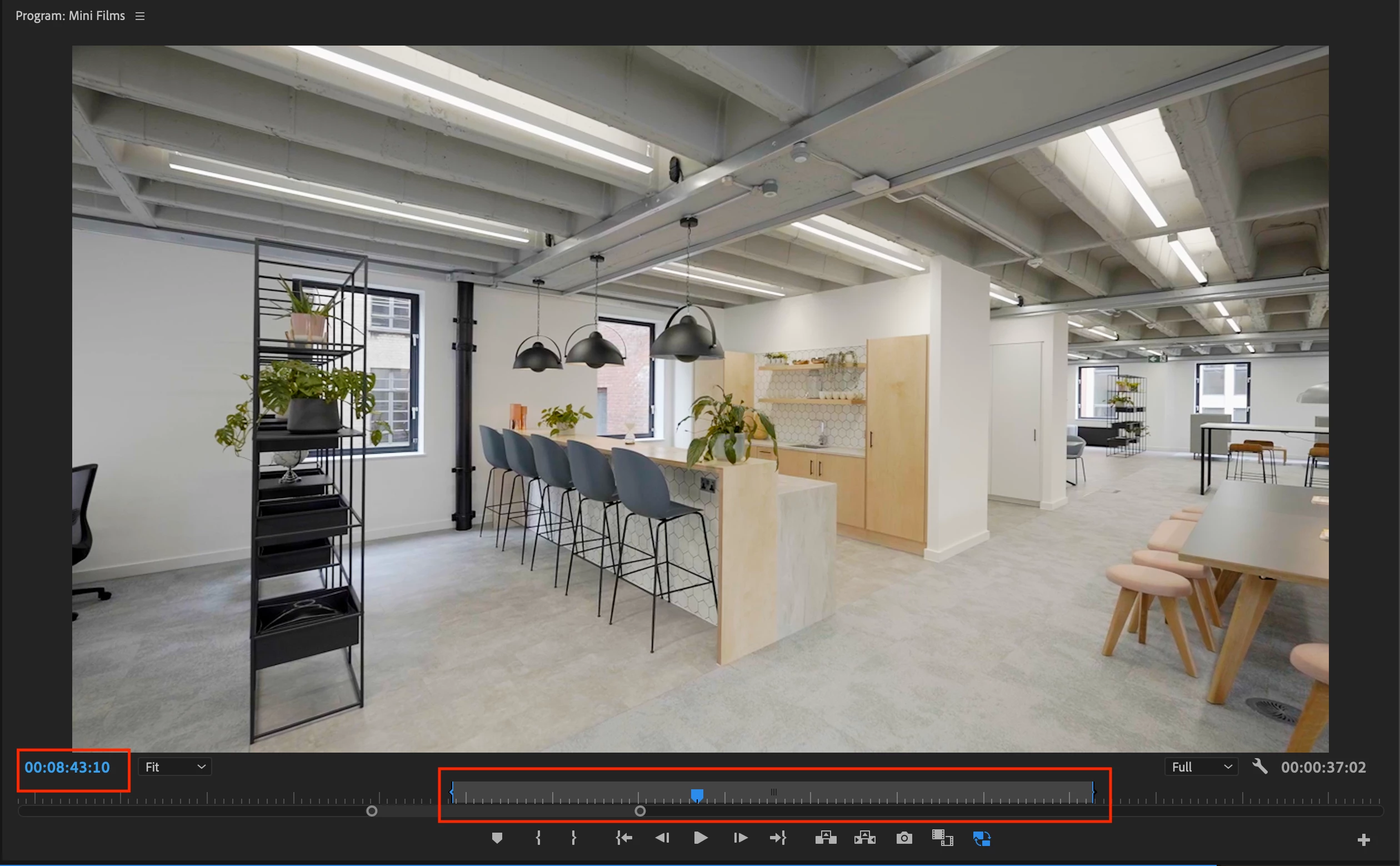Toggle the blue proxies button
The width and height of the screenshot is (1400, 866).
coord(982,839)
